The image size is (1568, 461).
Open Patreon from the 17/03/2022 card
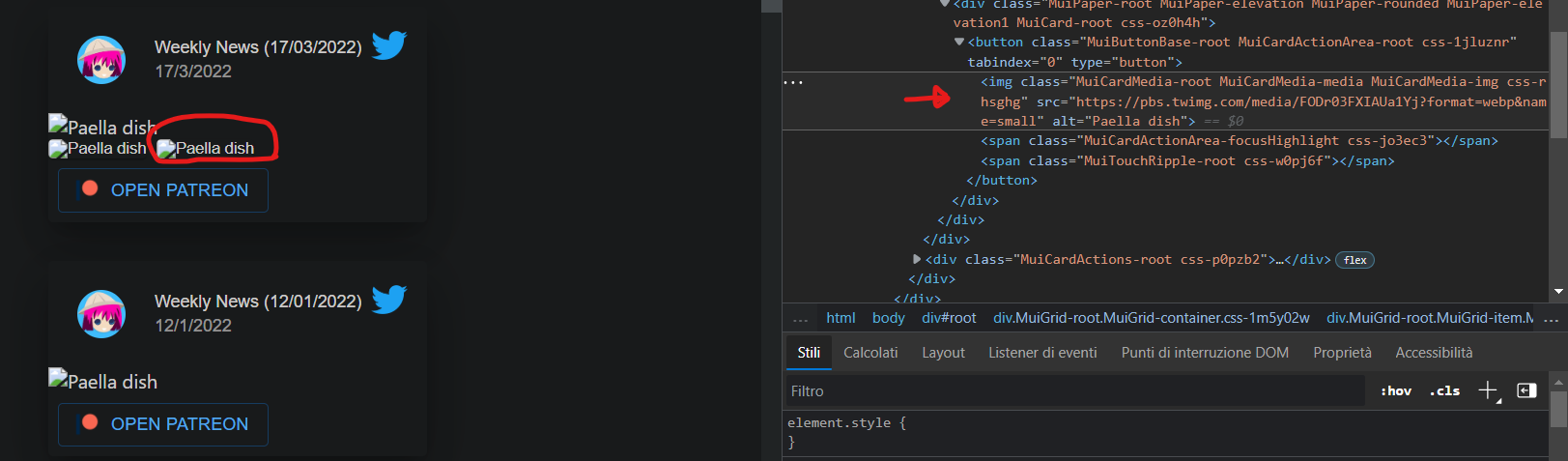tap(163, 190)
